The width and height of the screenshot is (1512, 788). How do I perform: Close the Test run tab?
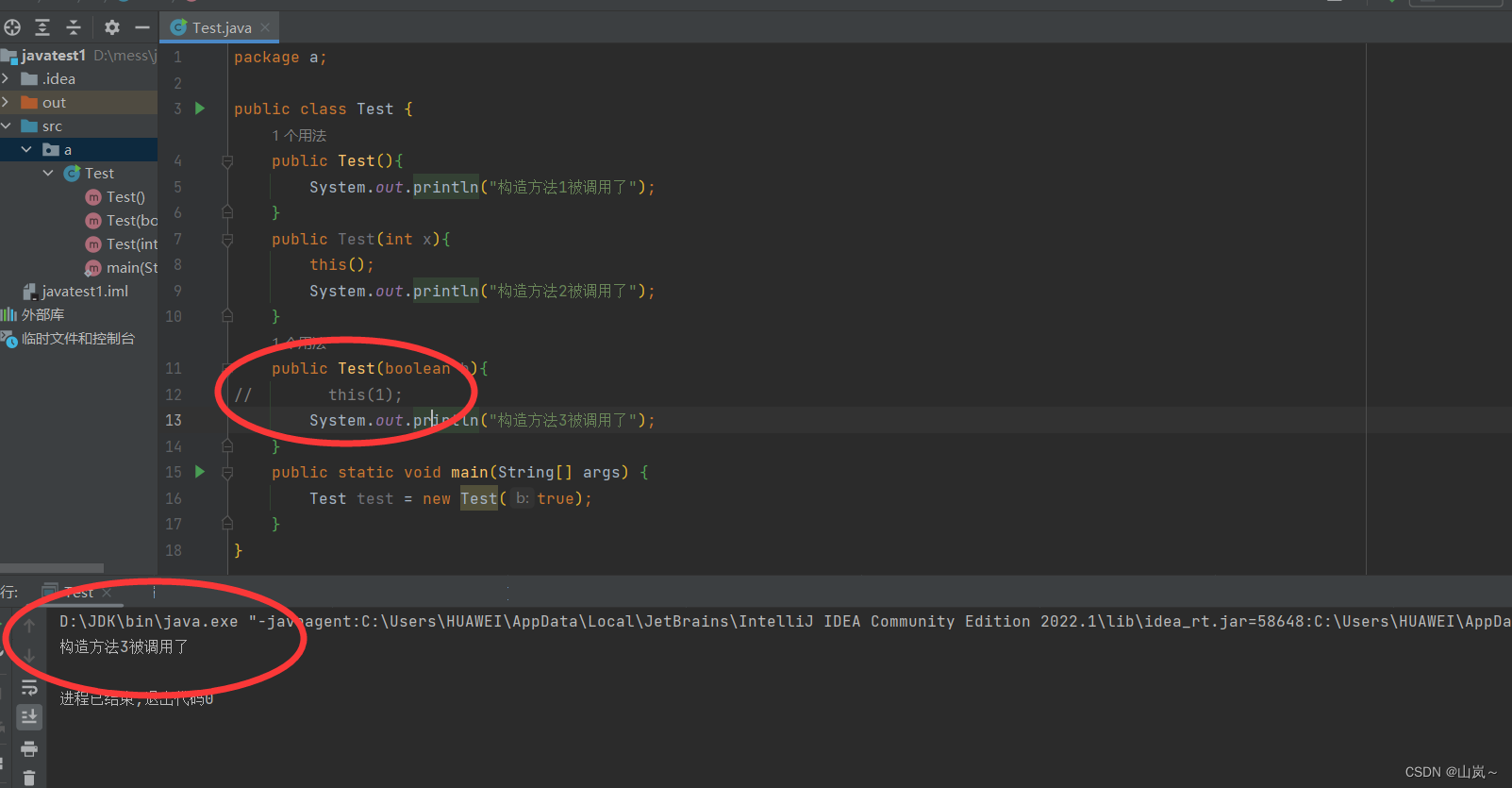[x=107, y=593]
